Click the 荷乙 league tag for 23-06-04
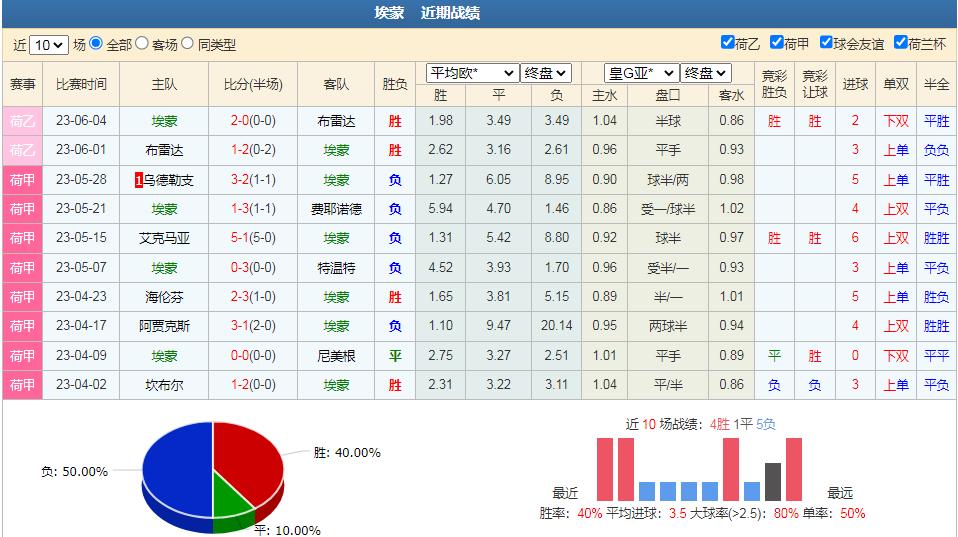 23,121
